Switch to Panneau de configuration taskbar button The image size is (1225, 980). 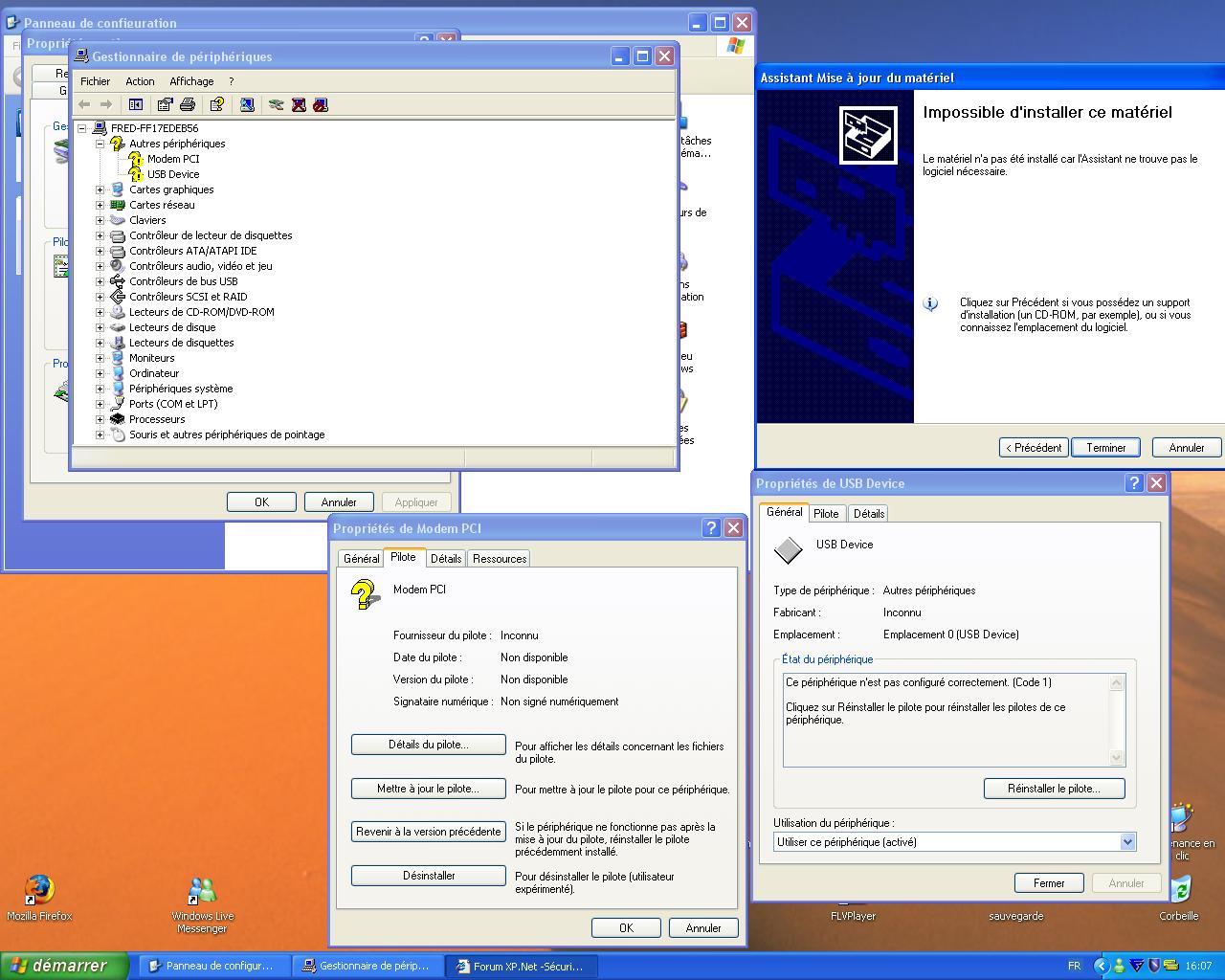pyautogui.click(x=214, y=967)
